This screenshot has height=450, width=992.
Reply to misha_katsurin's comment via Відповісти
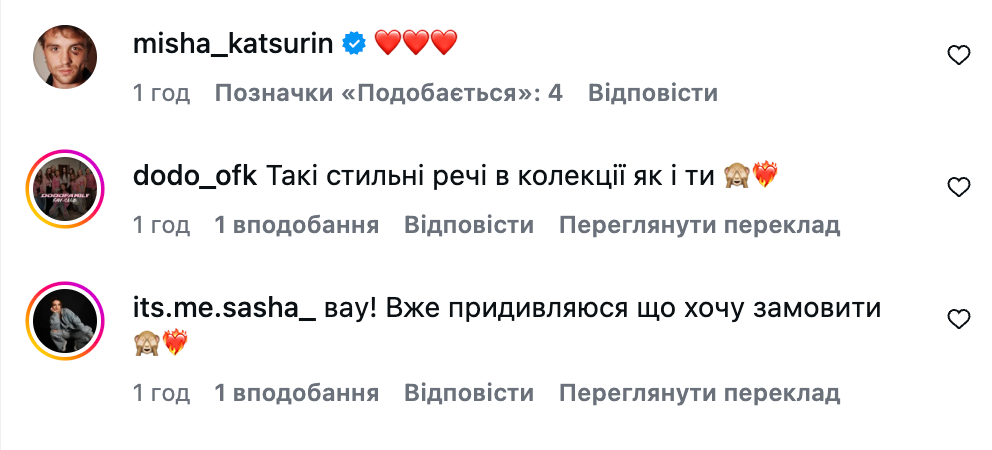653,94
